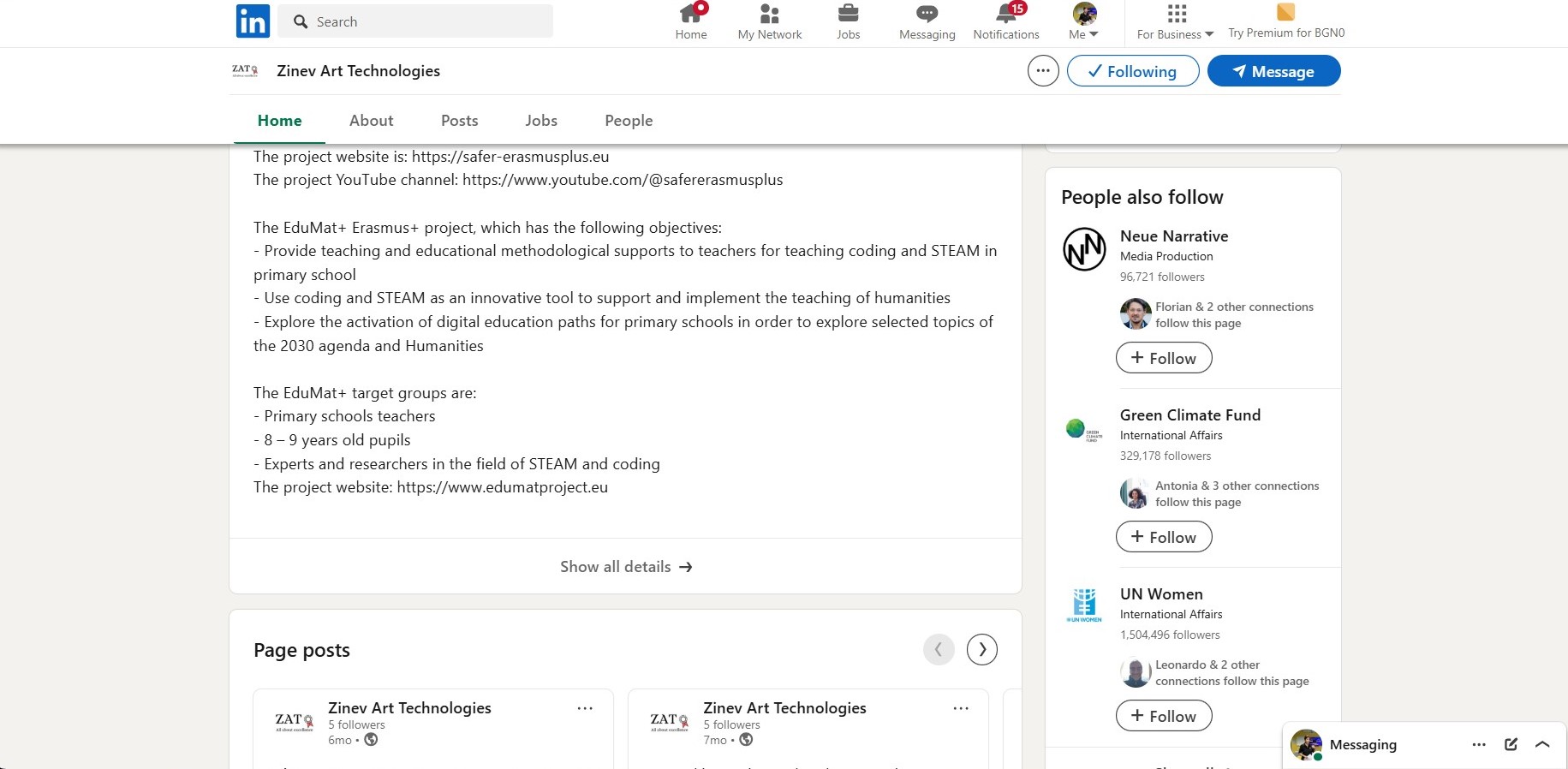Switch to the People tab
The width and height of the screenshot is (1568, 769).
click(629, 121)
